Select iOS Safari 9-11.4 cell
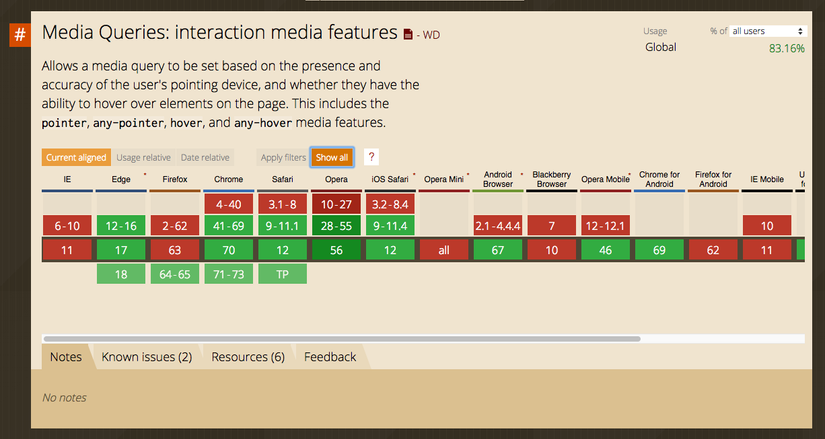 click(x=390, y=226)
